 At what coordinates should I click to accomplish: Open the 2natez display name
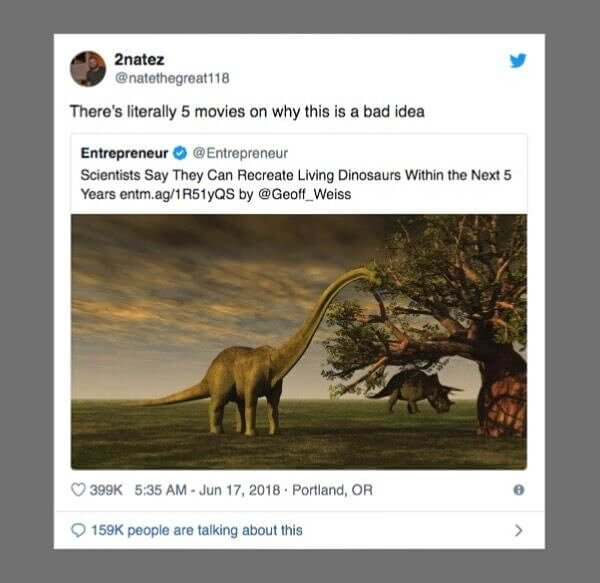(139, 59)
